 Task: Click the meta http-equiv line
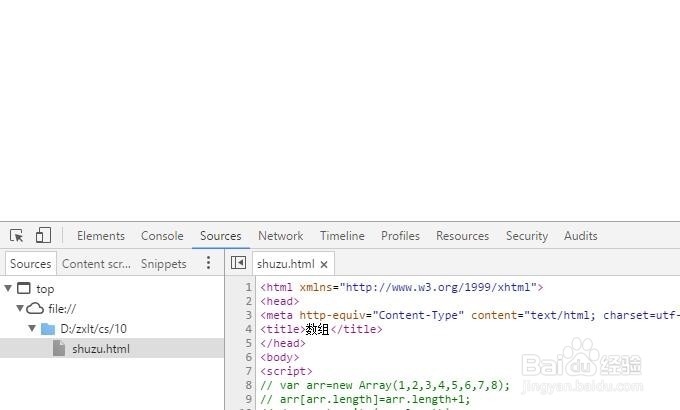coord(470,315)
